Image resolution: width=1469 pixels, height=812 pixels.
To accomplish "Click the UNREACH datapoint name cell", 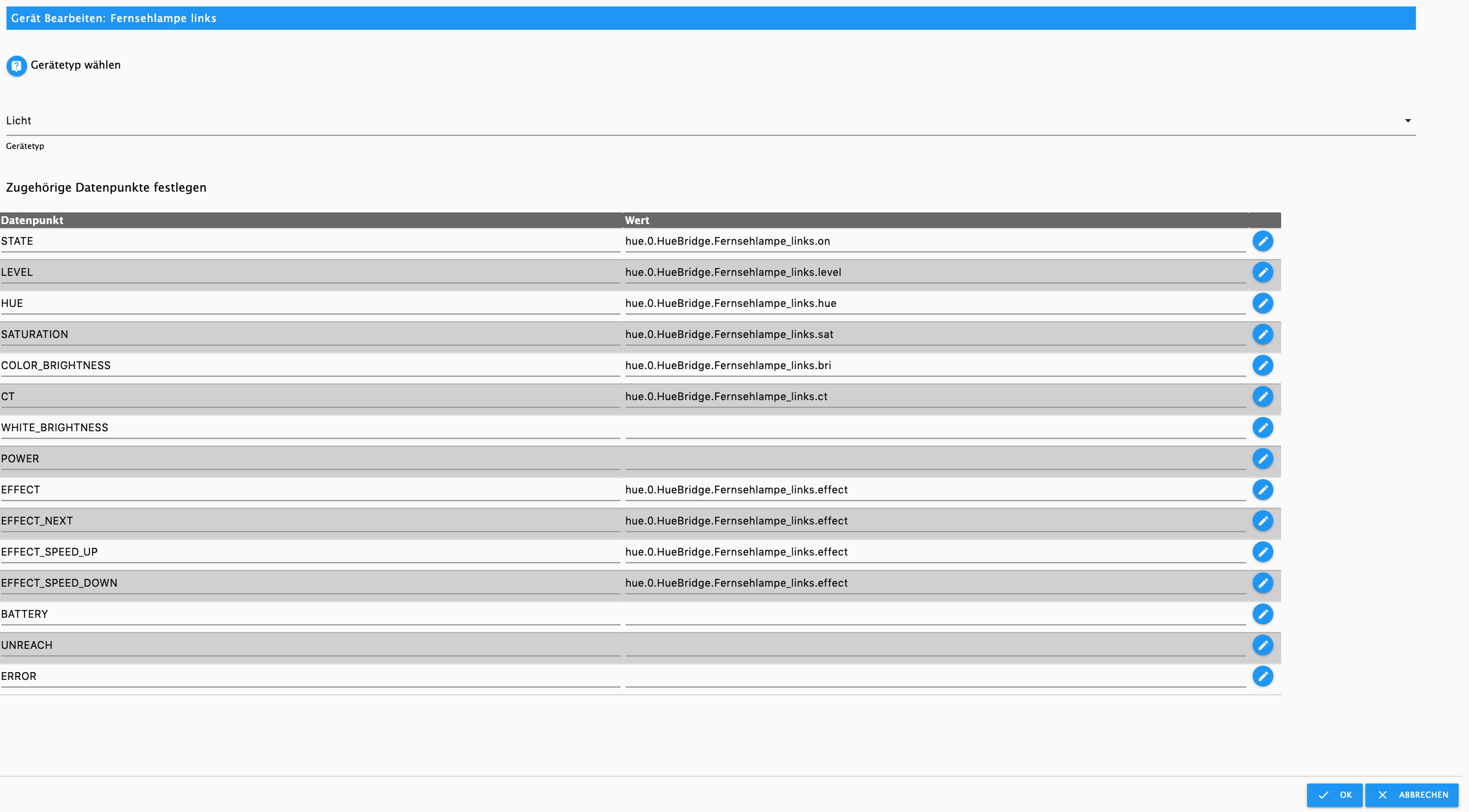I will pos(310,646).
